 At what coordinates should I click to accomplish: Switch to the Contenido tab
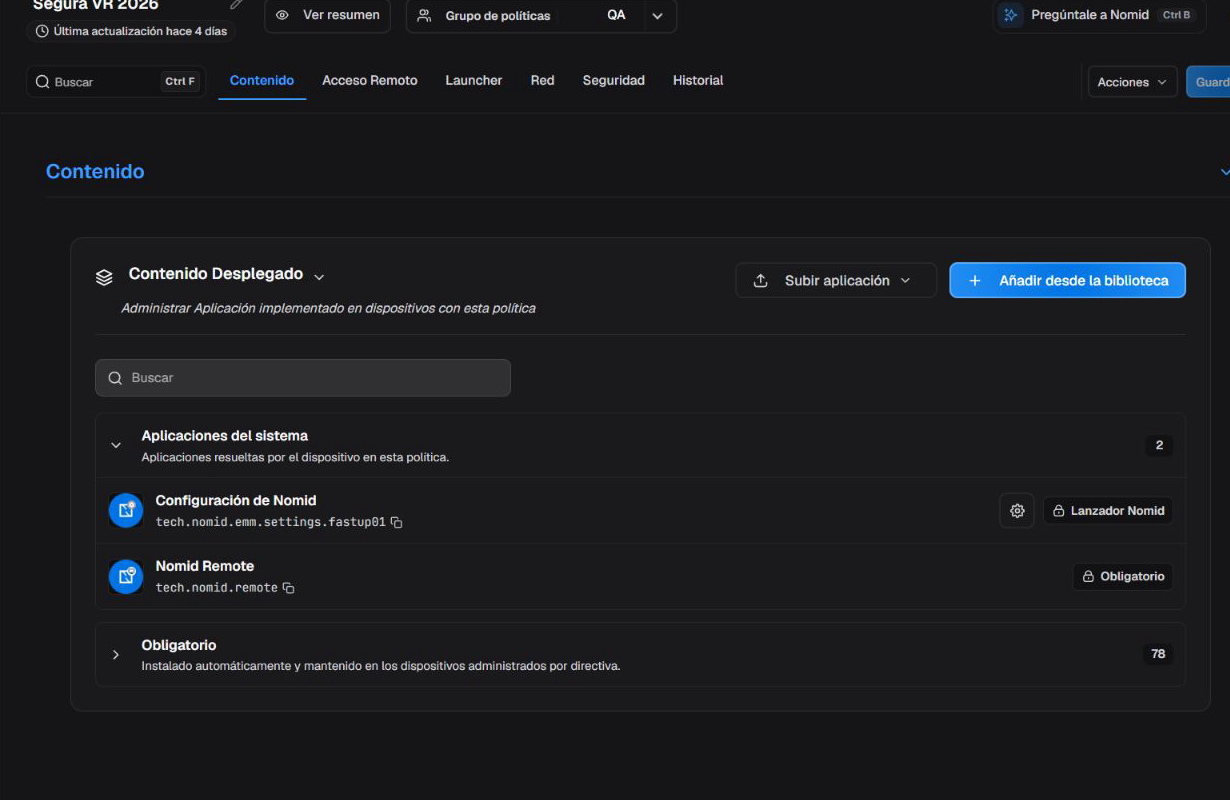pos(262,81)
